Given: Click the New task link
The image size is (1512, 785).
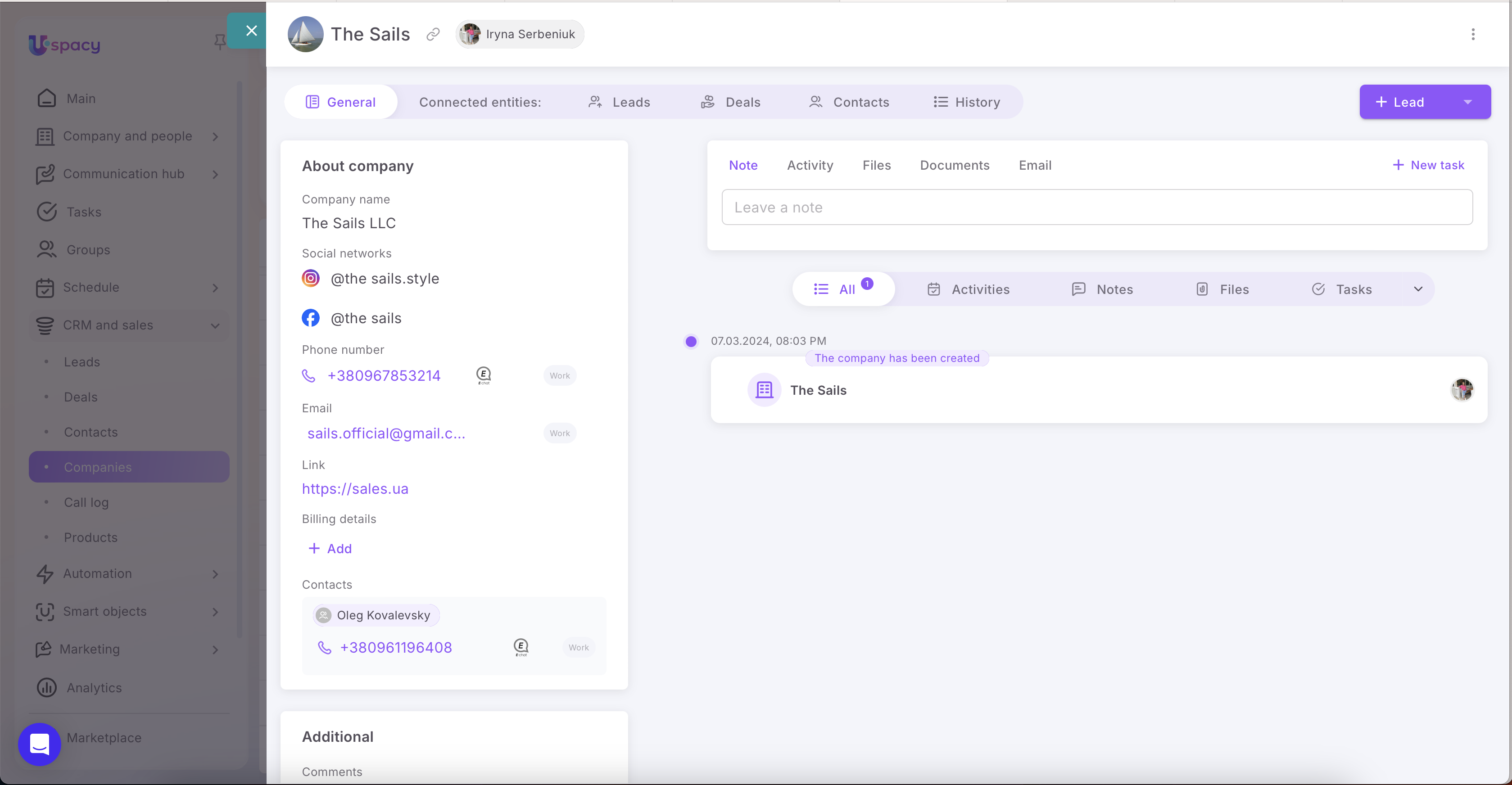Looking at the screenshot, I should point(1427,166).
